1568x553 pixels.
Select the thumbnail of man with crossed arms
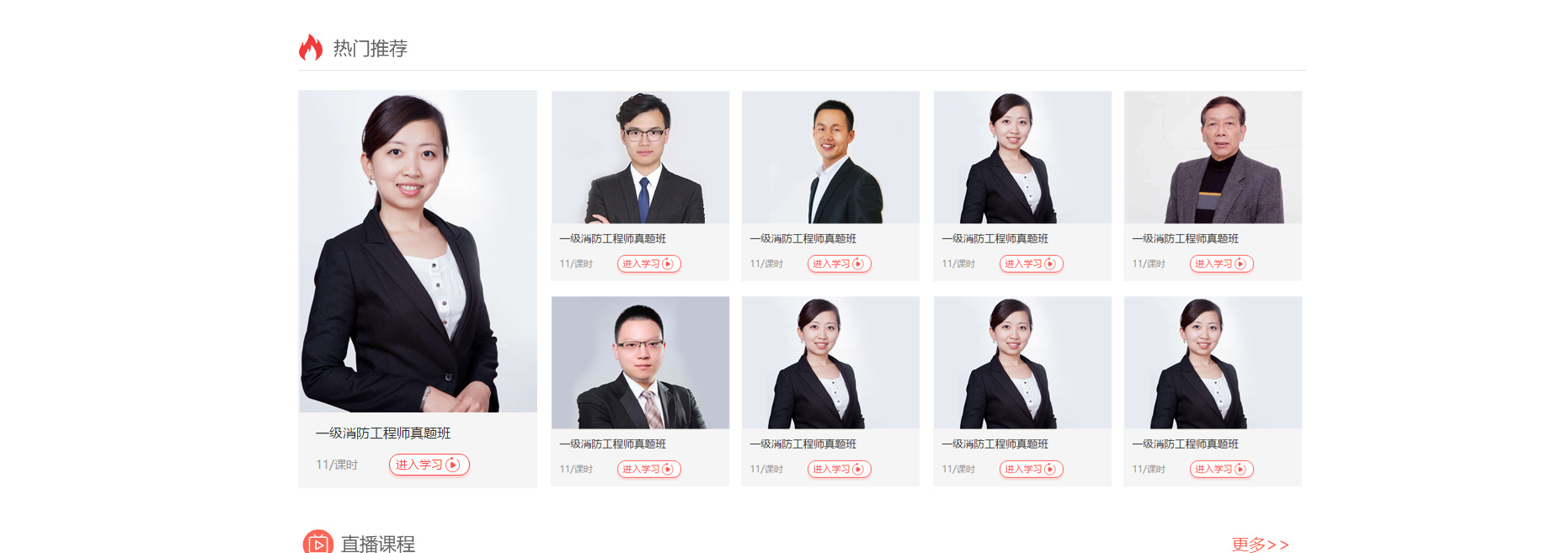[640, 157]
